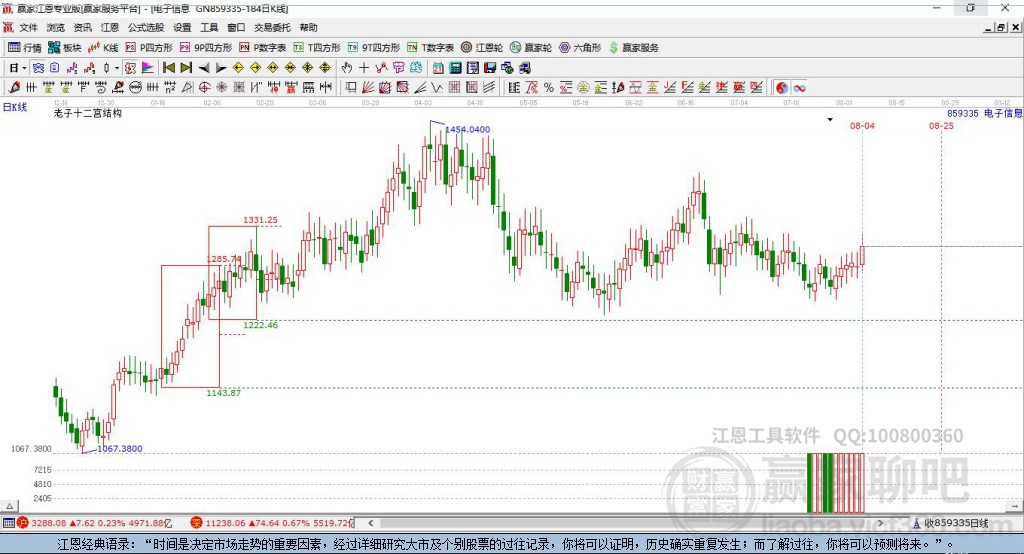Open the calendar icon

point(438,68)
